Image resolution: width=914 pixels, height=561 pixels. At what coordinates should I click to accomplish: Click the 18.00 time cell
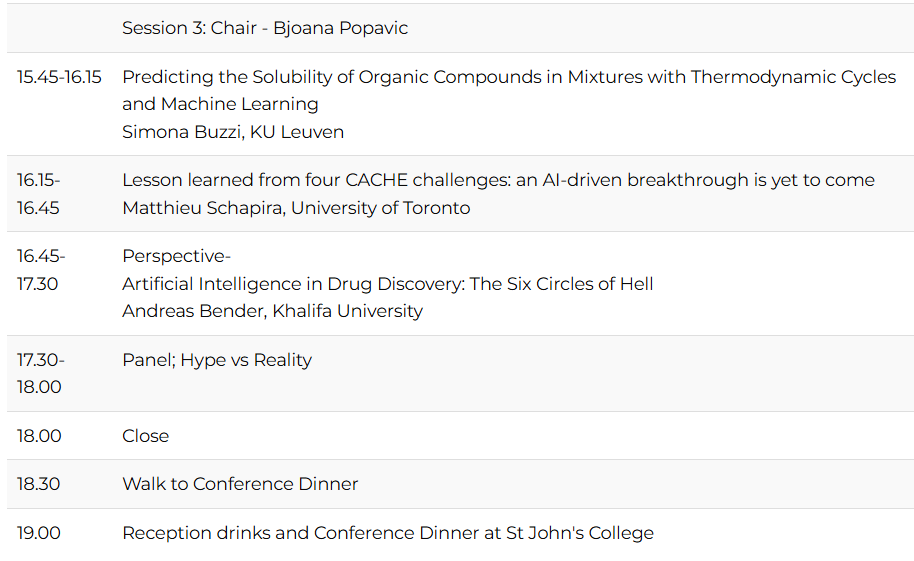[38, 436]
